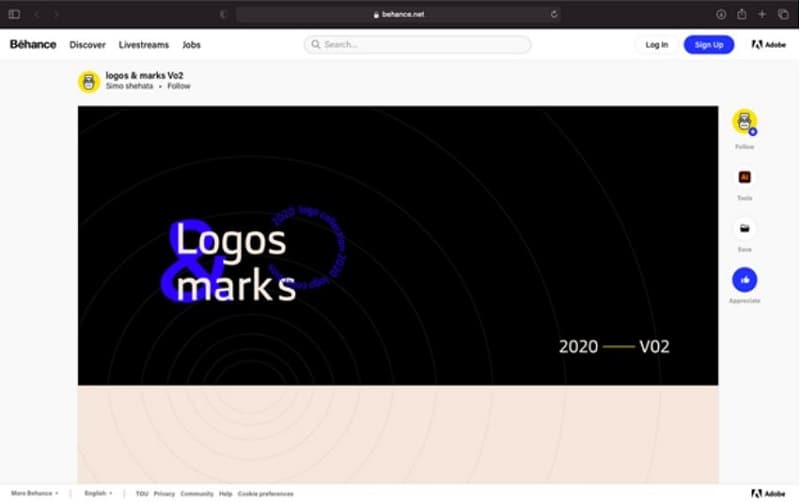Open the Simo shehata profile link
The width and height of the screenshot is (800, 502).
tap(129, 86)
